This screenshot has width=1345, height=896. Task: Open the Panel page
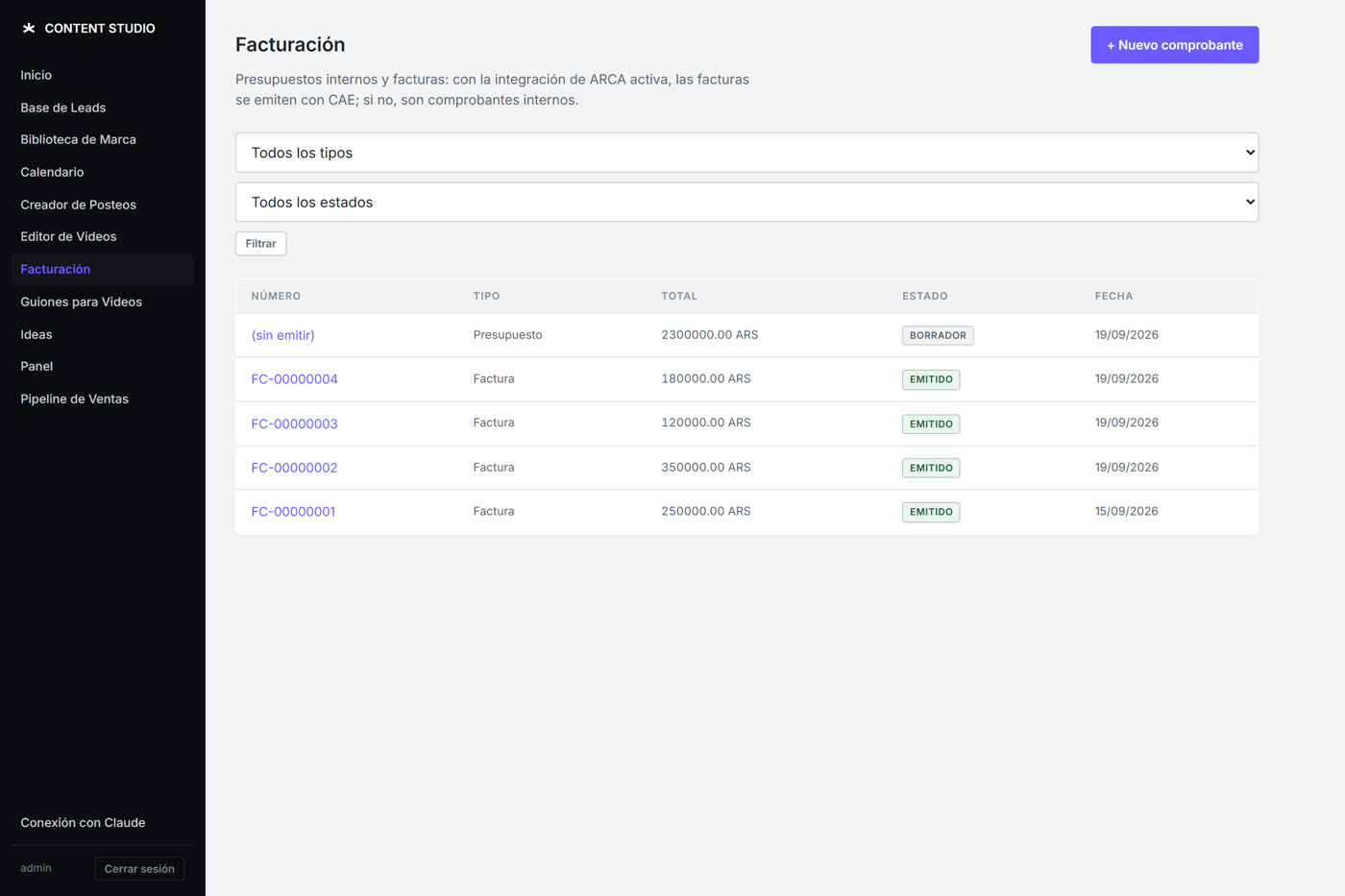click(x=37, y=366)
